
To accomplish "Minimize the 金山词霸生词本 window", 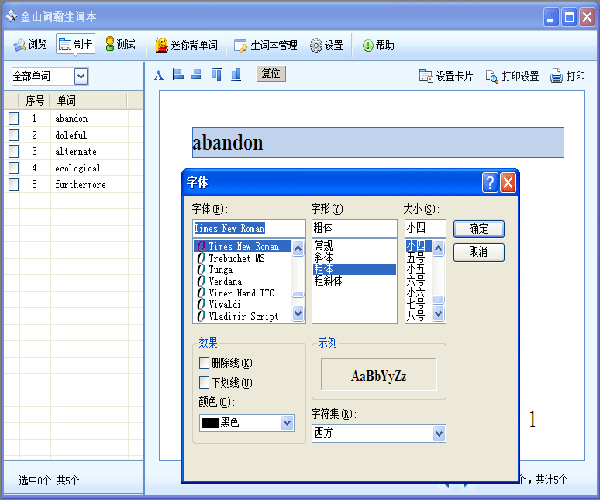I will click(551, 17).
